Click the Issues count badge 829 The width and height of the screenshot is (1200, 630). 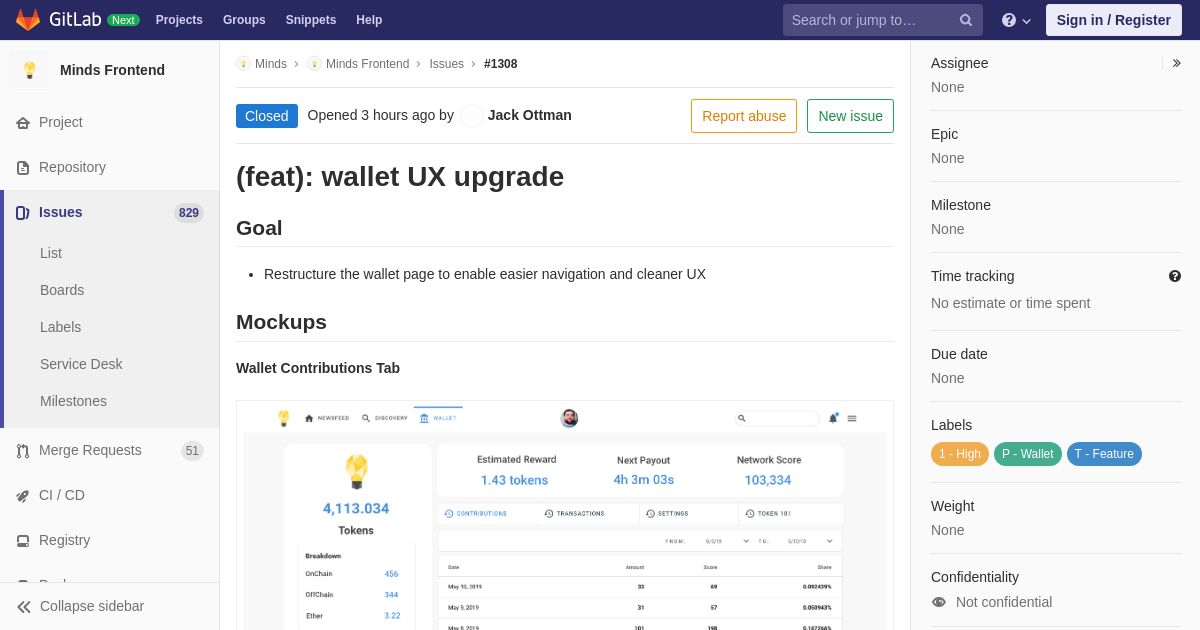[x=189, y=213]
